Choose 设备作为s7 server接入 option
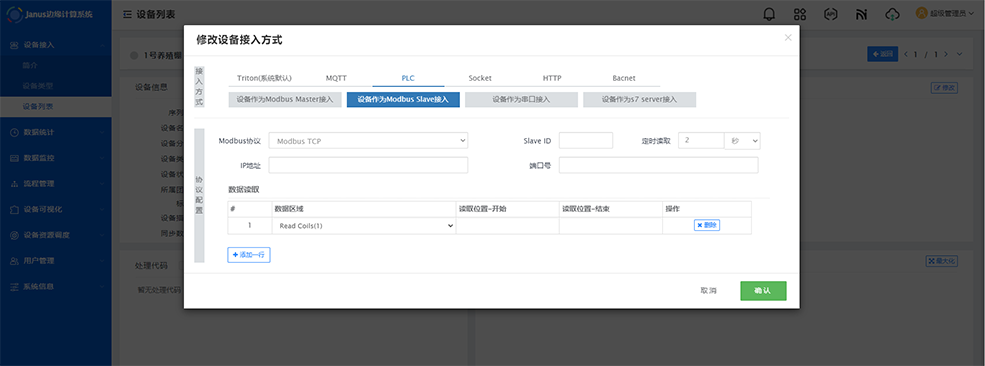 [x=639, y=100]
